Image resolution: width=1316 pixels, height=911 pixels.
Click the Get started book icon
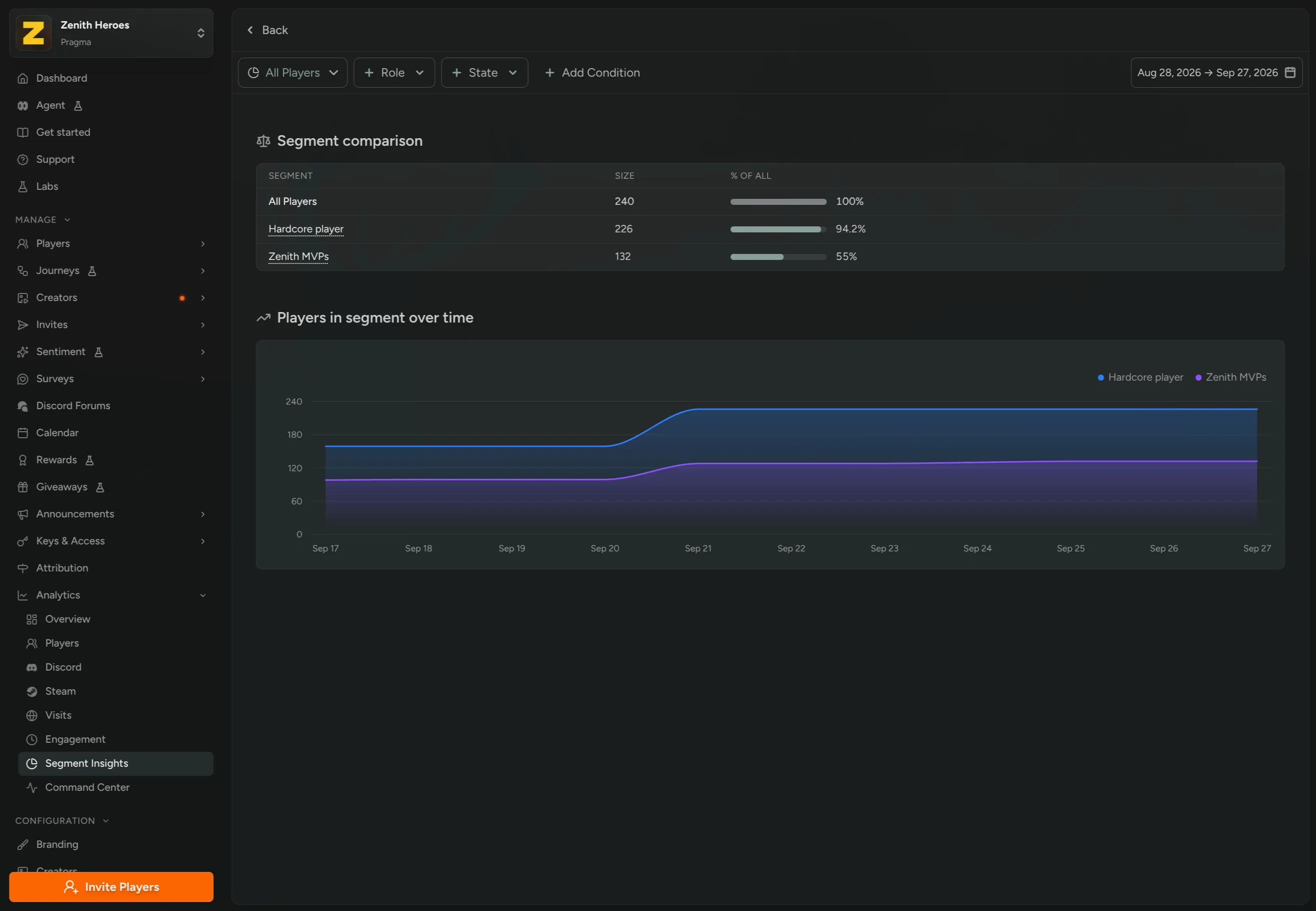[23, 132]
